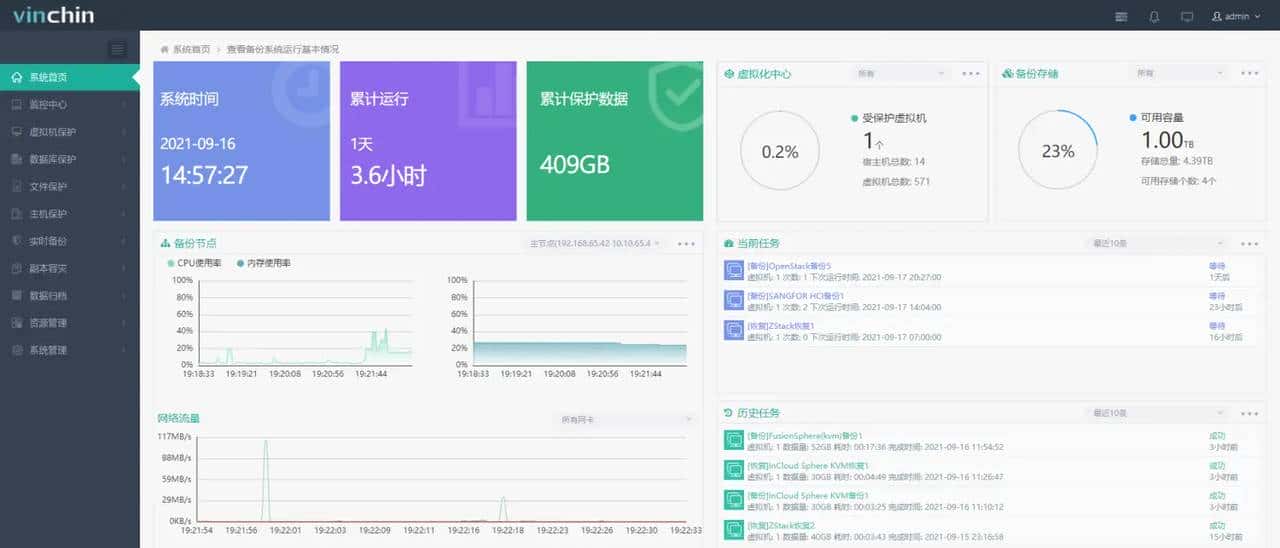Expand 文件保护 sidebar menu
1280x548 pixels.
pos(70,186)
